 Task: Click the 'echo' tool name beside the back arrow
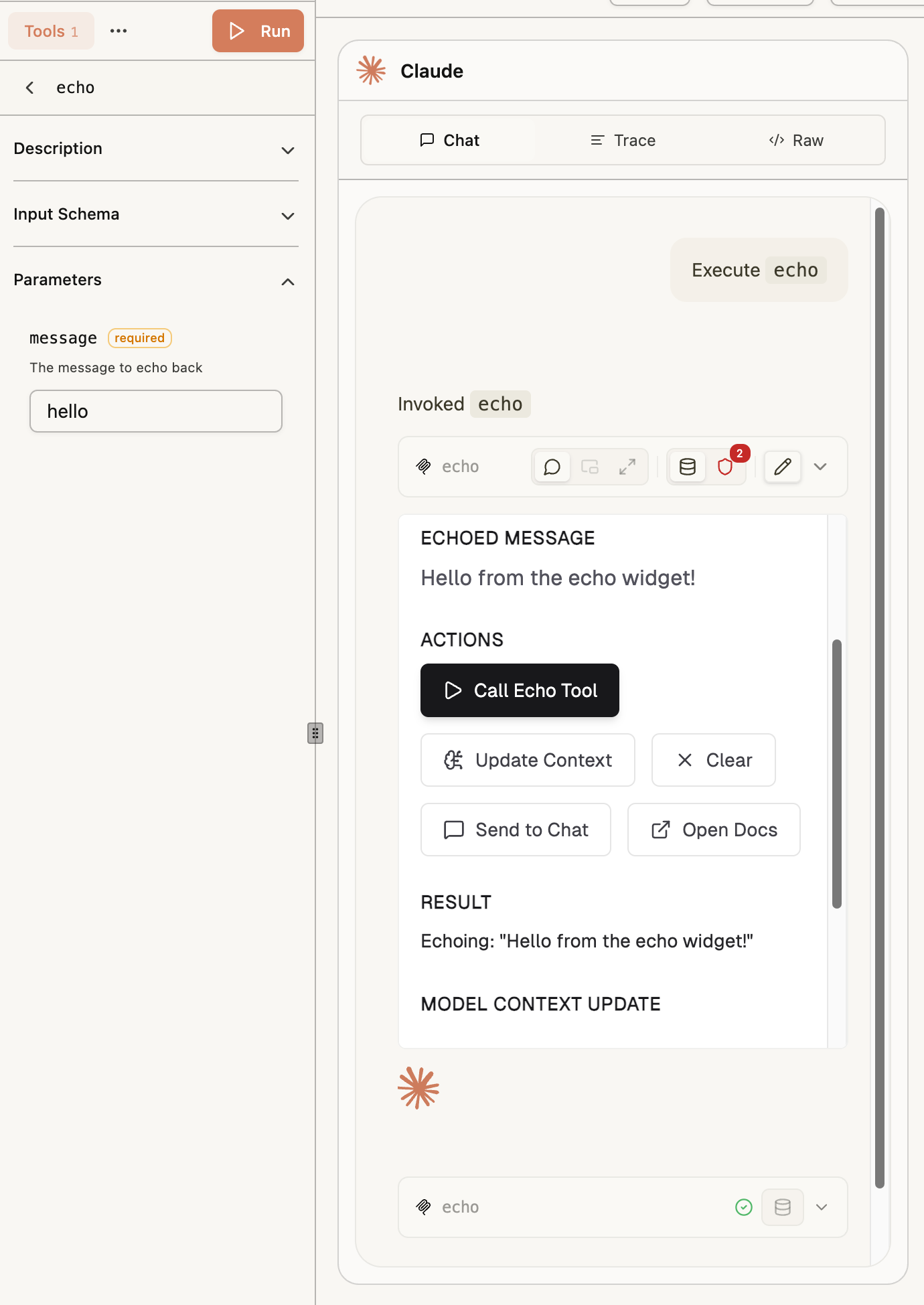[76, 88]
